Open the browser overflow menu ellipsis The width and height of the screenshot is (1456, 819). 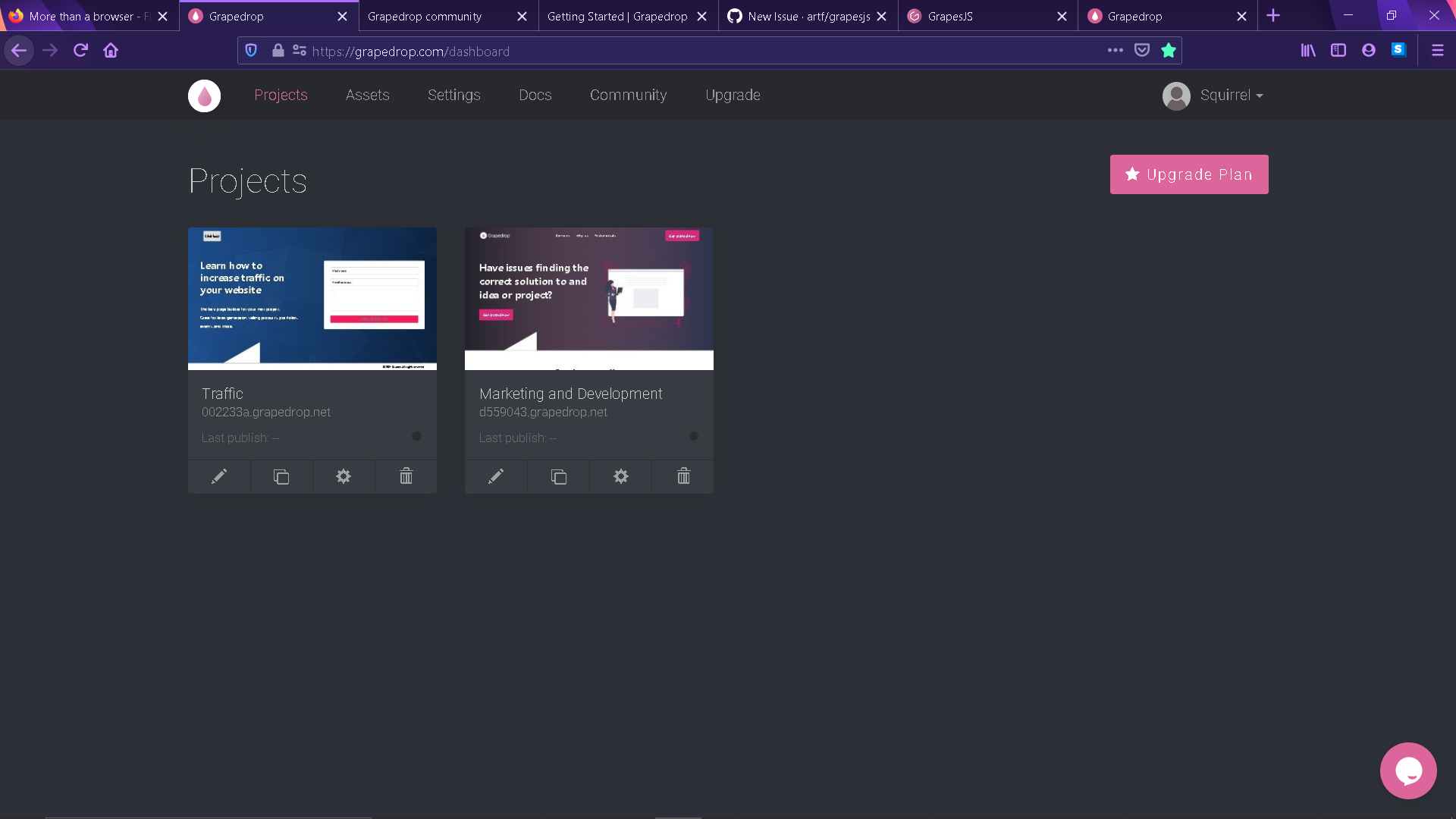(1115, 51)
